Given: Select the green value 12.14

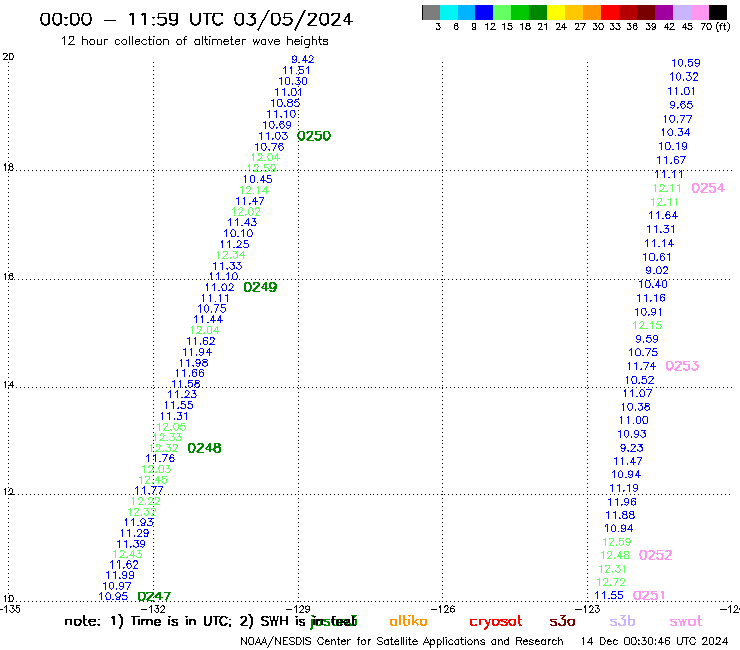Looking at the screenshot, I should pyautogui.click(x=254, y=190).
